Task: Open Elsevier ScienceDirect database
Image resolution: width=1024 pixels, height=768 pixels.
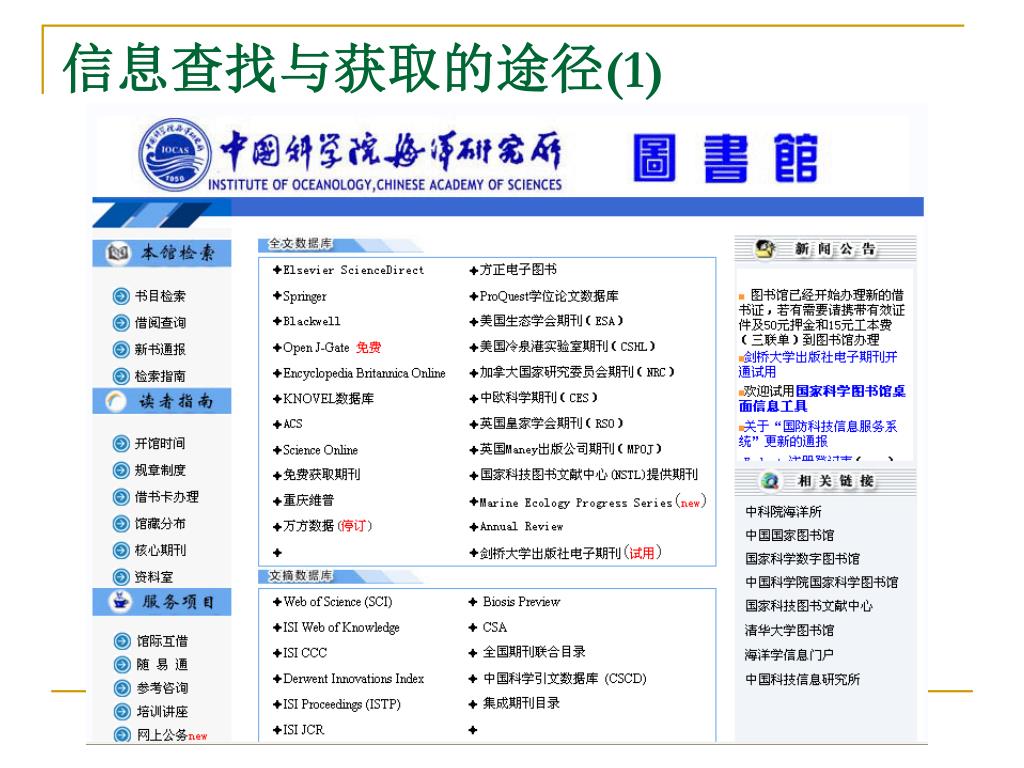Action: (353, 270)
